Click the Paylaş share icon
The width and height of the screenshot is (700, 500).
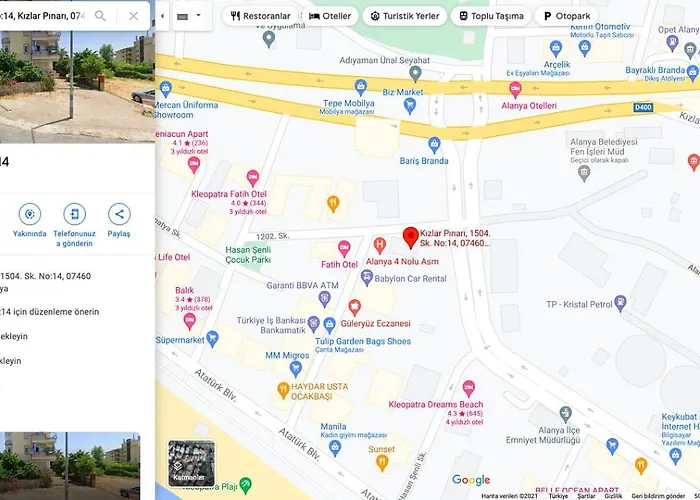(119, 214)
